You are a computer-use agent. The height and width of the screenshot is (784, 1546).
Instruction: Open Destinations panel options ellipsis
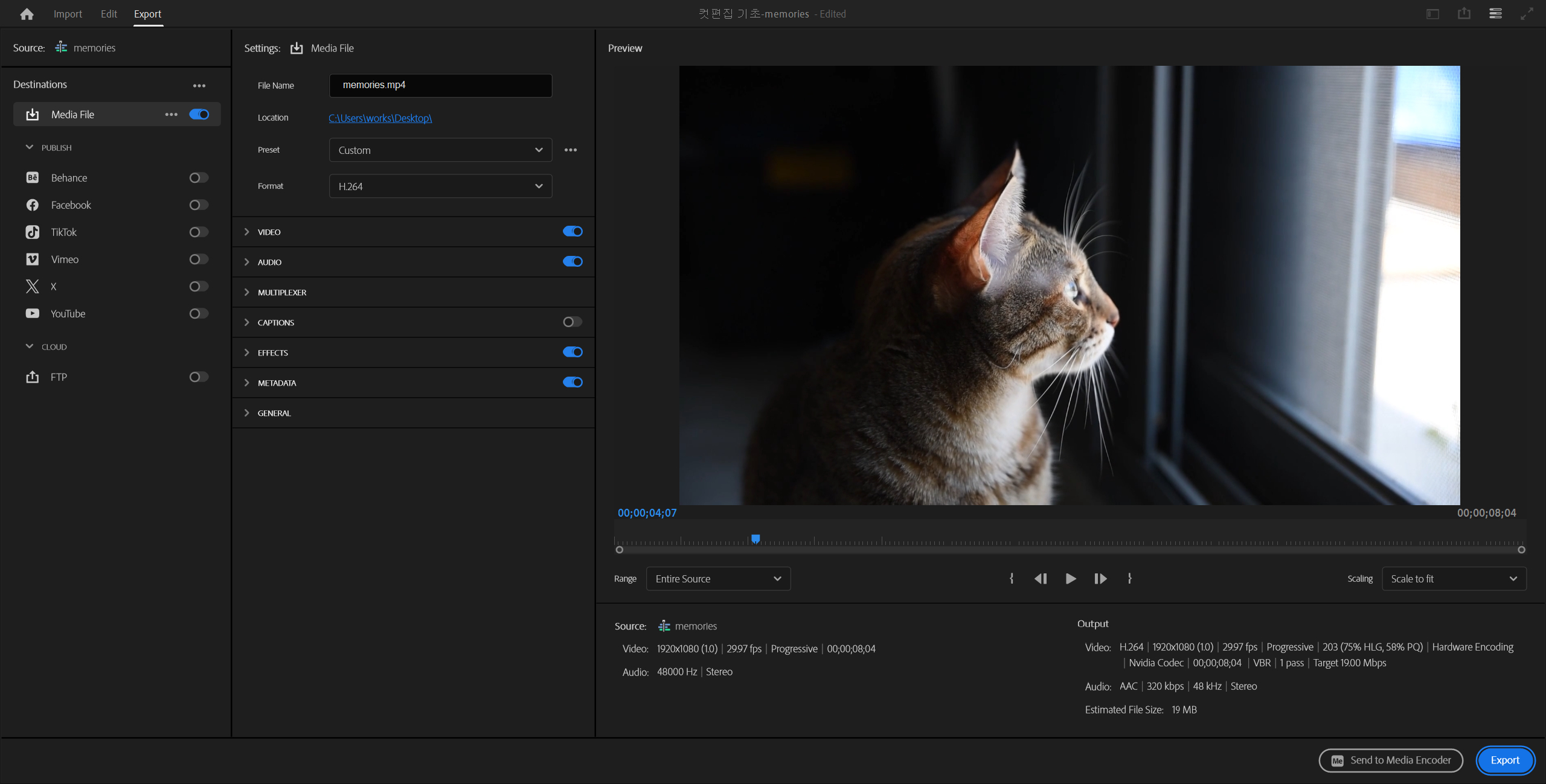coord(199,86)
